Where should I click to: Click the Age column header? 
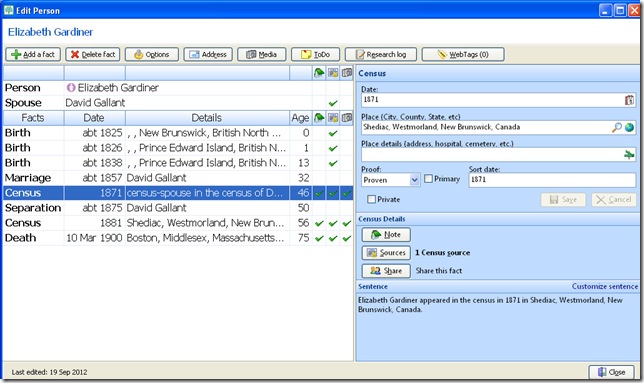pos(301,118)
